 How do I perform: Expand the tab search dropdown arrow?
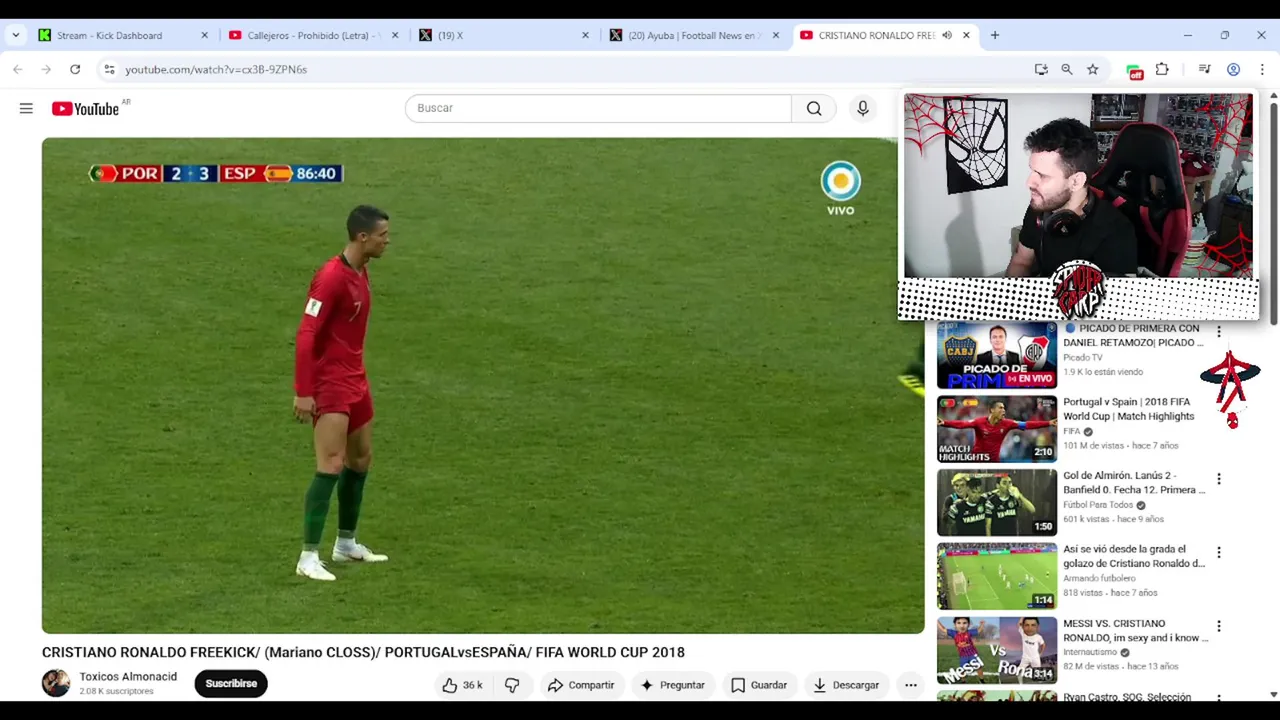[15, 35]
